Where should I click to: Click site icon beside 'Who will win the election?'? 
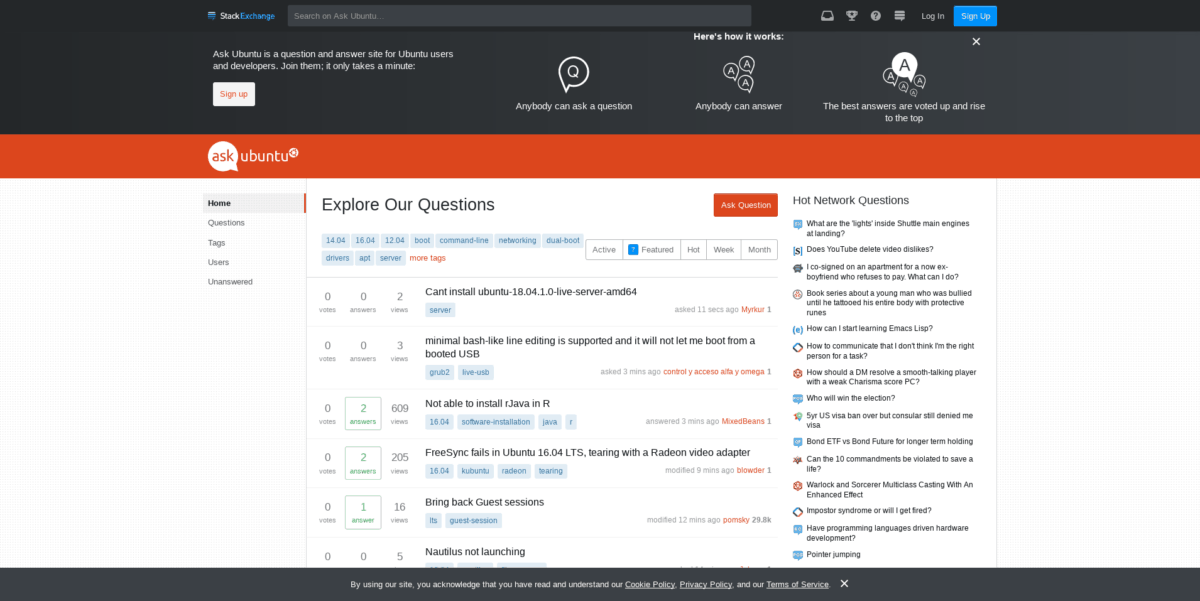(797, 398)
